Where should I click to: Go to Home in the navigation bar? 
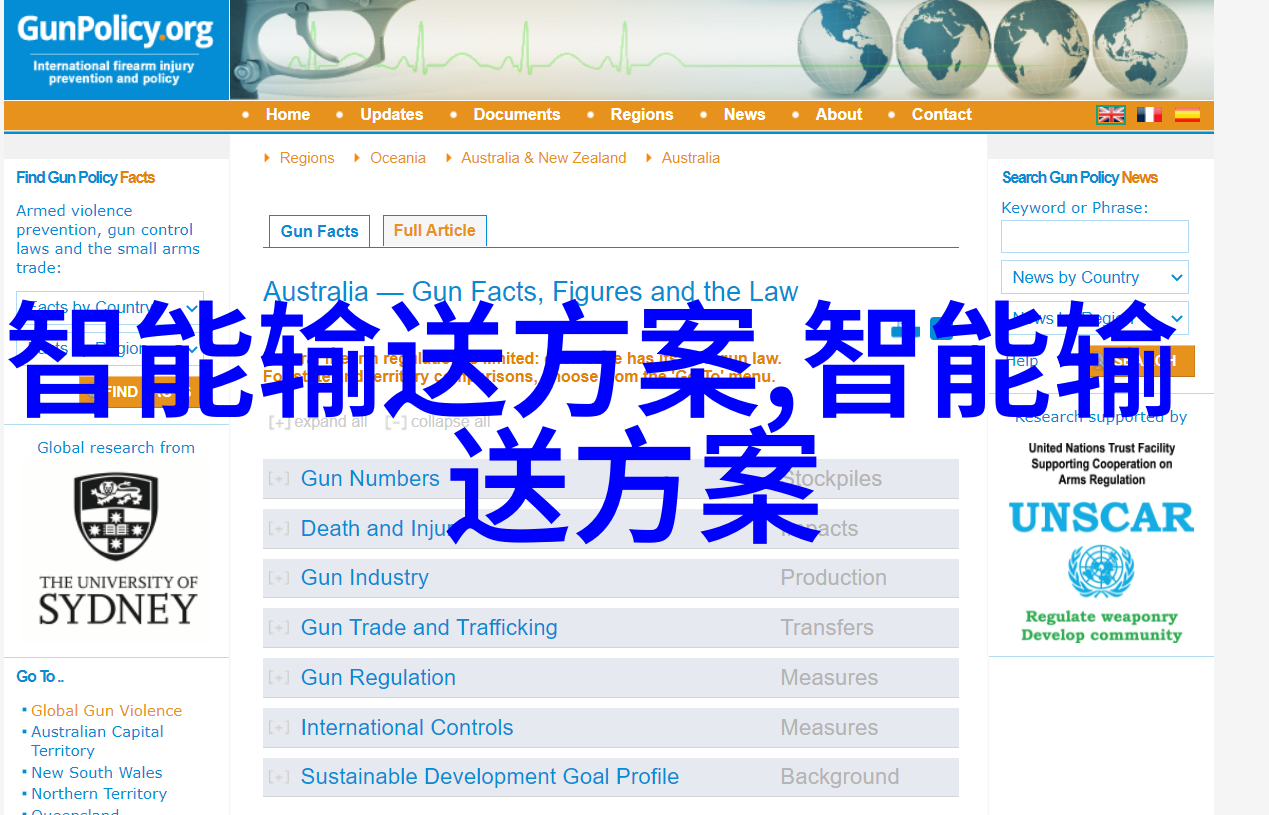[x=288, y=115]
